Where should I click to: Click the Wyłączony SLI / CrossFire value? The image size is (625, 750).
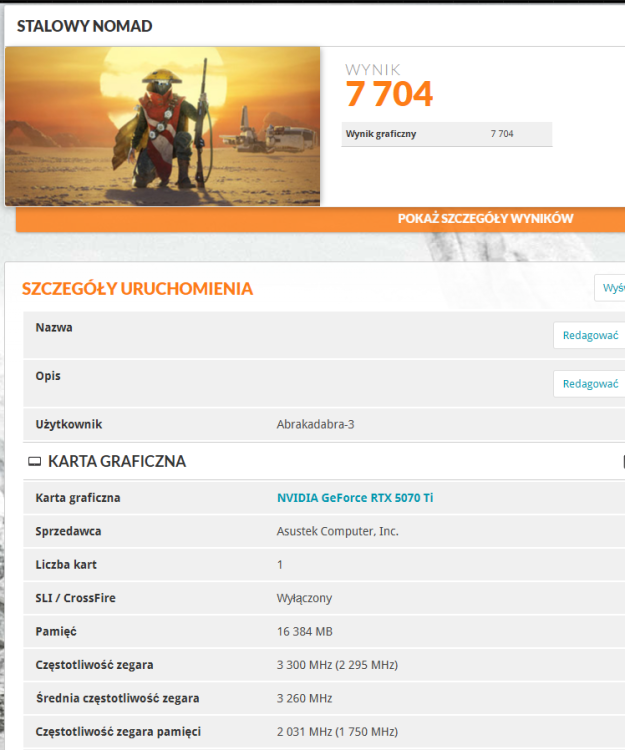point(304,598)
